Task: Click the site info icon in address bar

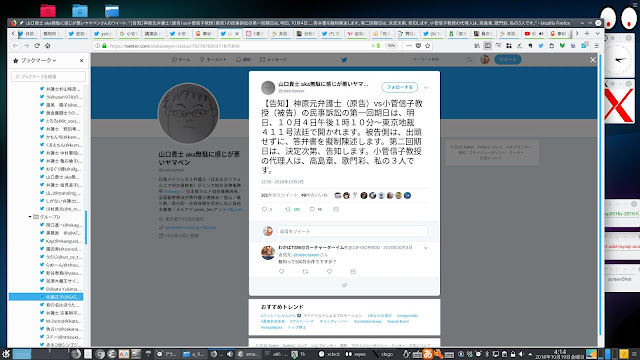Action: (97, 46)
